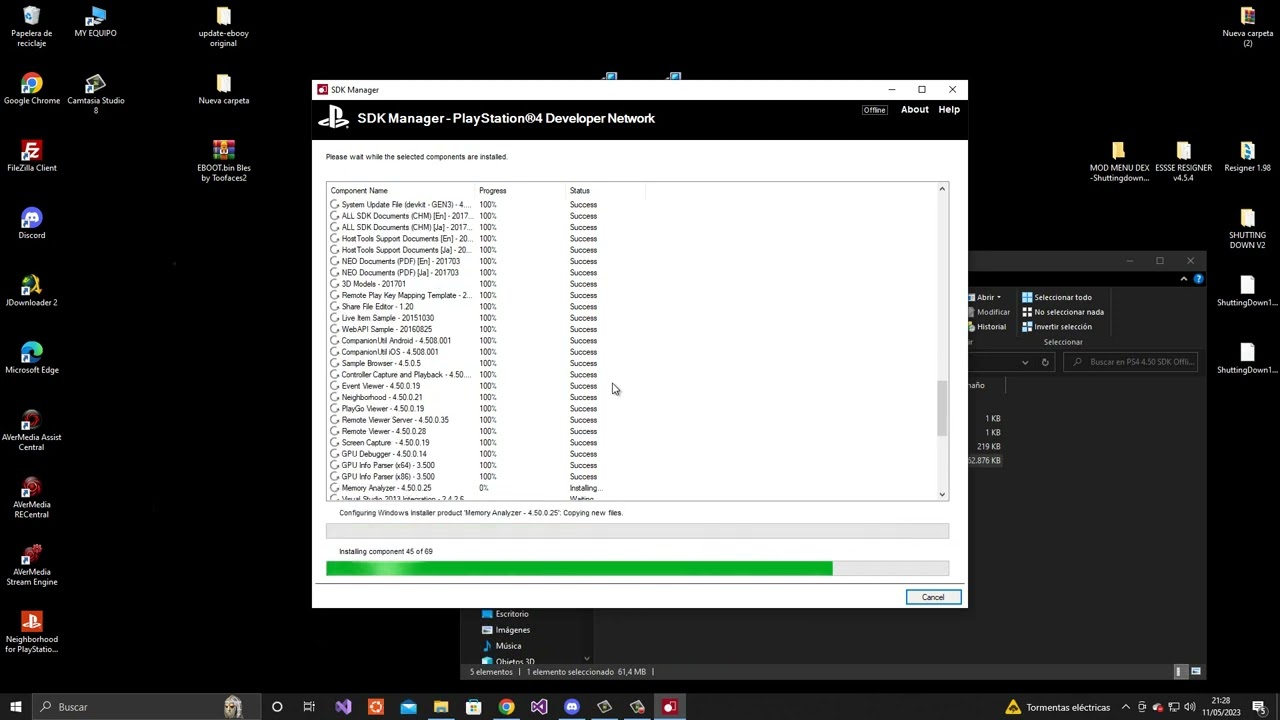This screenshot has height=720, width=1280.
Task: Open File Explorer from taskbar
Action: coord(441,707)
